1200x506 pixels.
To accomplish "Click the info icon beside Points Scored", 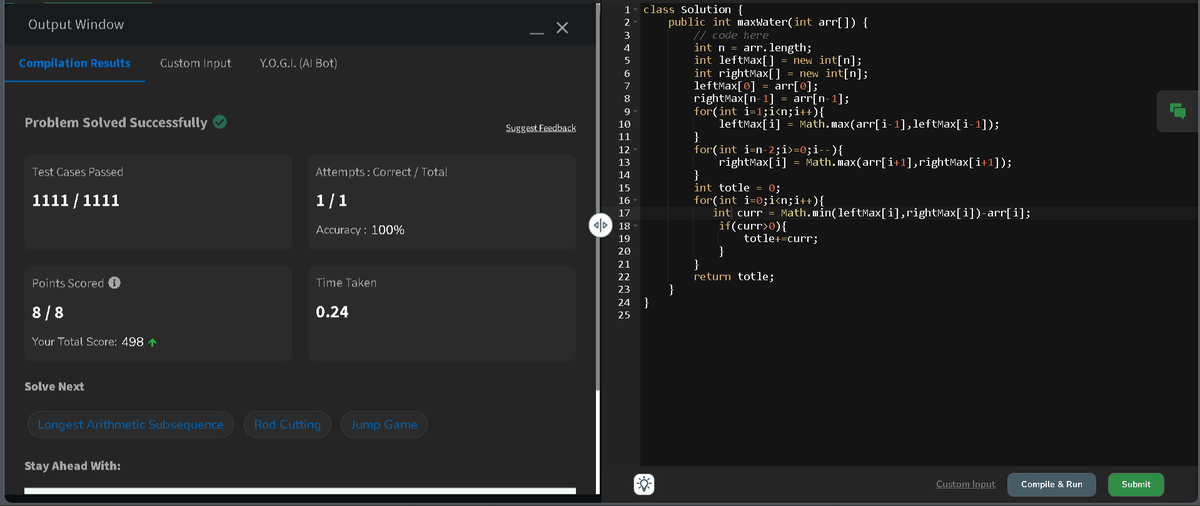I will (115, 283).
